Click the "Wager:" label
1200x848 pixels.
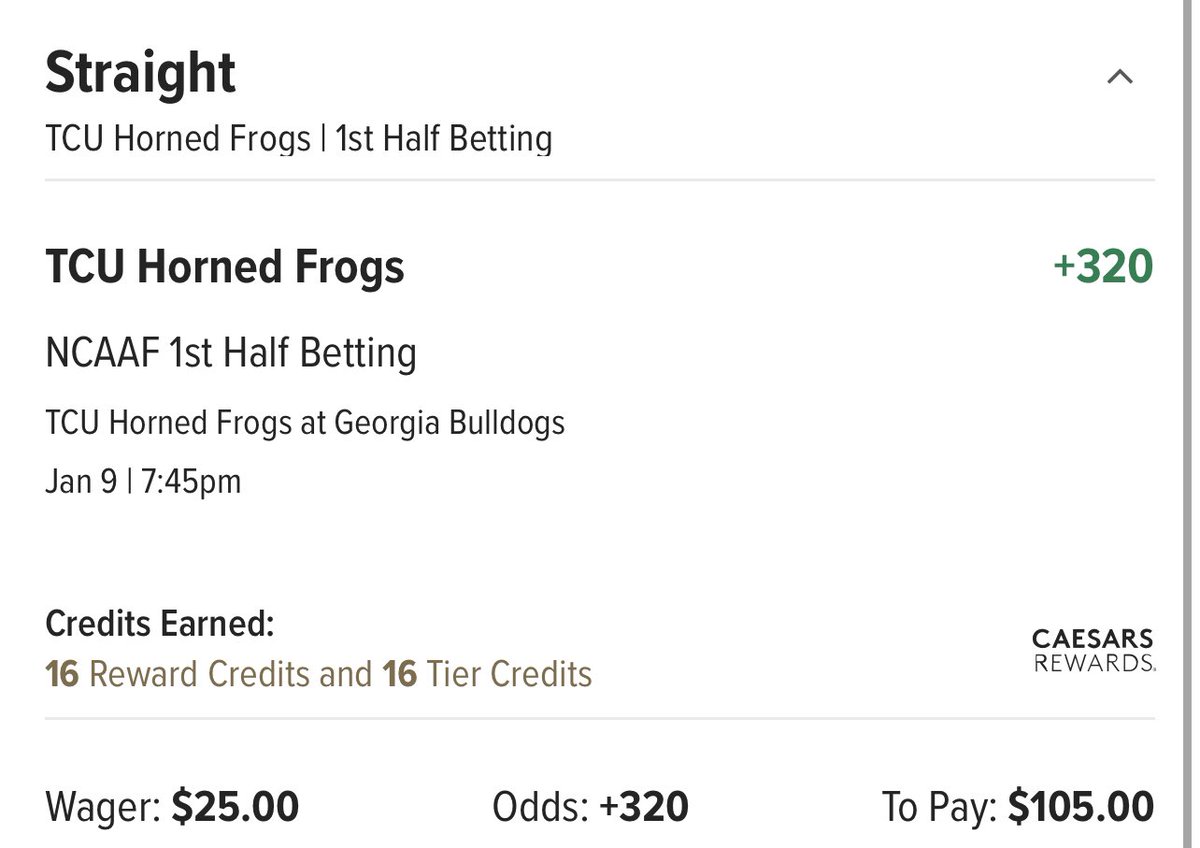click(103, 806)
